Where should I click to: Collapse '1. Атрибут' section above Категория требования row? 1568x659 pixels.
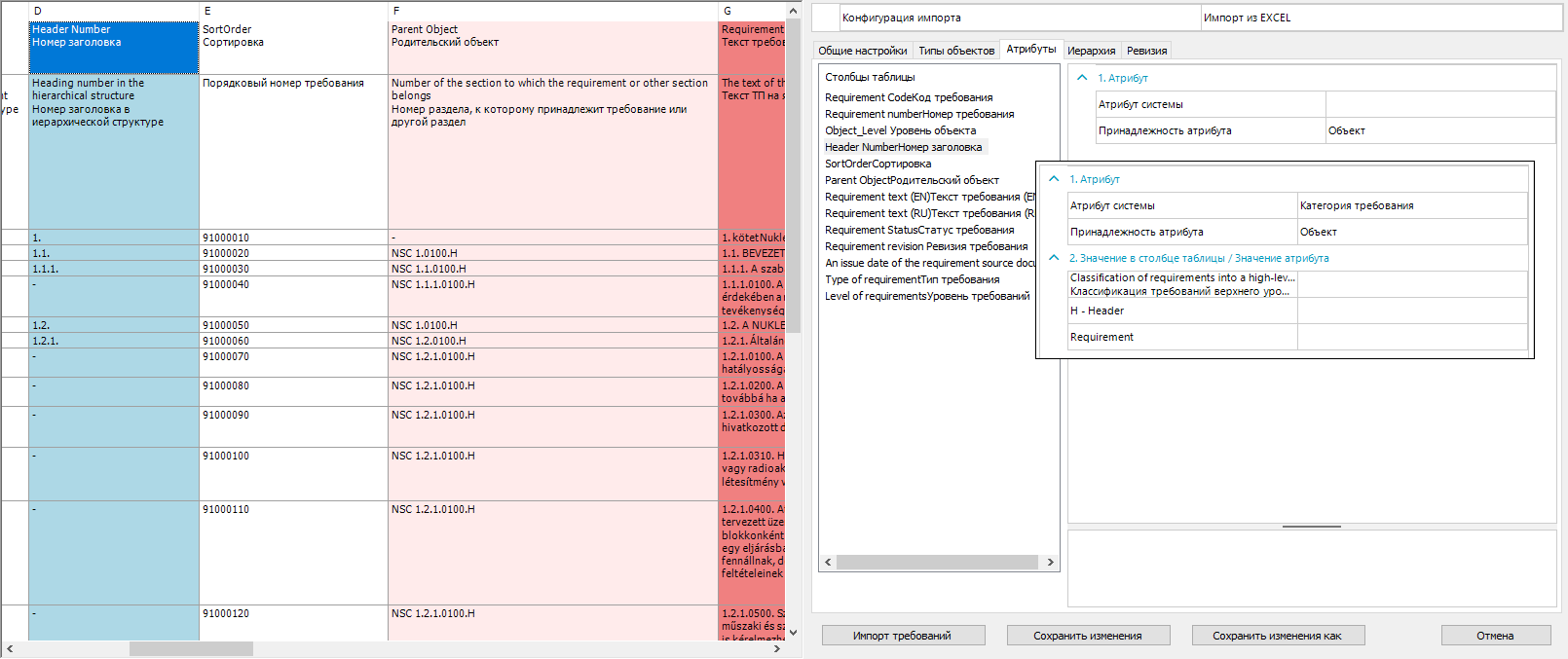tap(1054, 179)
